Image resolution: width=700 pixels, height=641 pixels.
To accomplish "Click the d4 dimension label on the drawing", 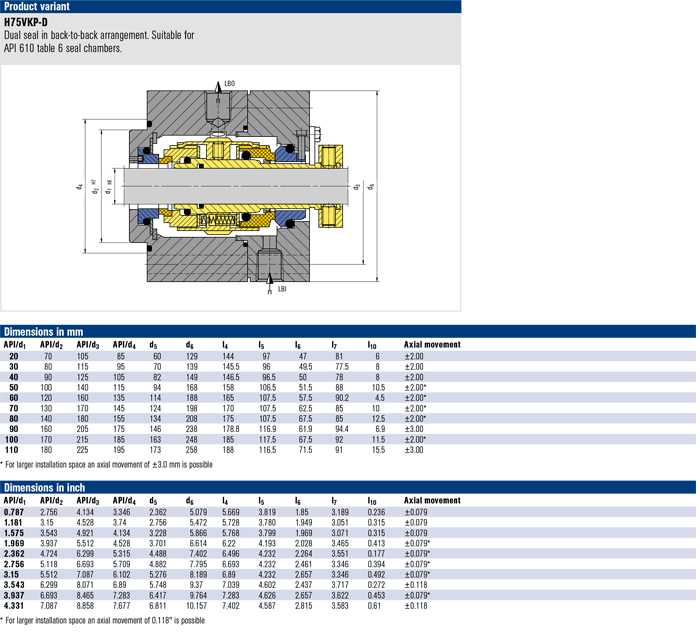I will click(x=78, y=186).
